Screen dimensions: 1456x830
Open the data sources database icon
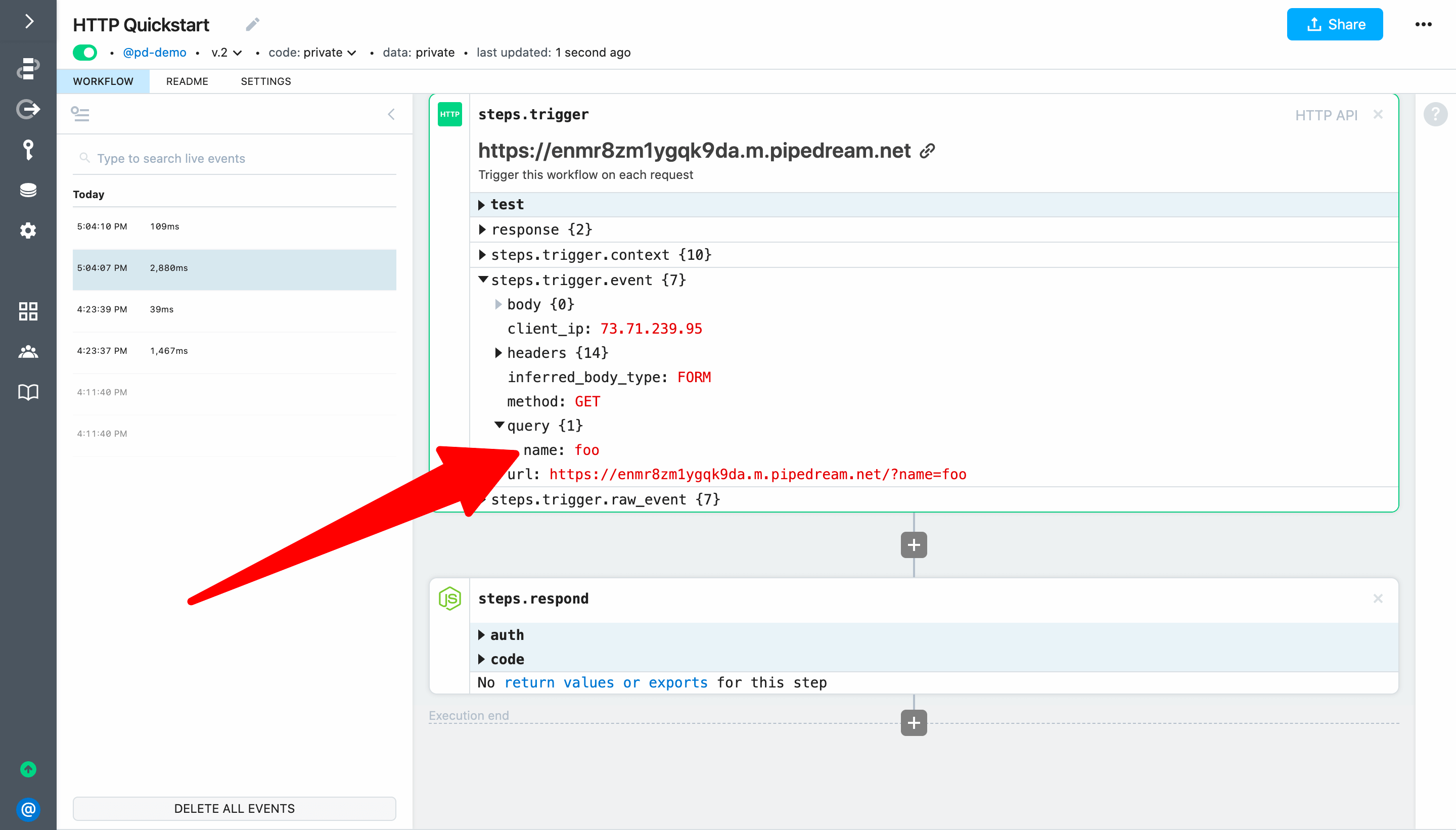[28, 190]
